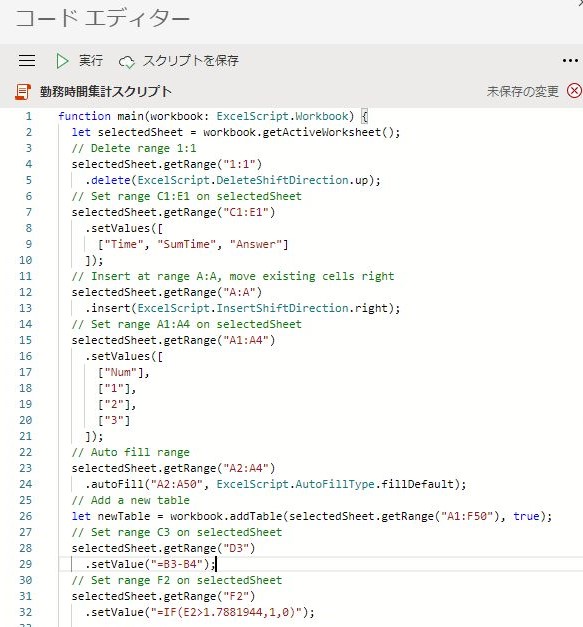The width and height of the screenshot is (583, 627).
Task: Click the cloud save icon
Action: (x=127, y=62)
